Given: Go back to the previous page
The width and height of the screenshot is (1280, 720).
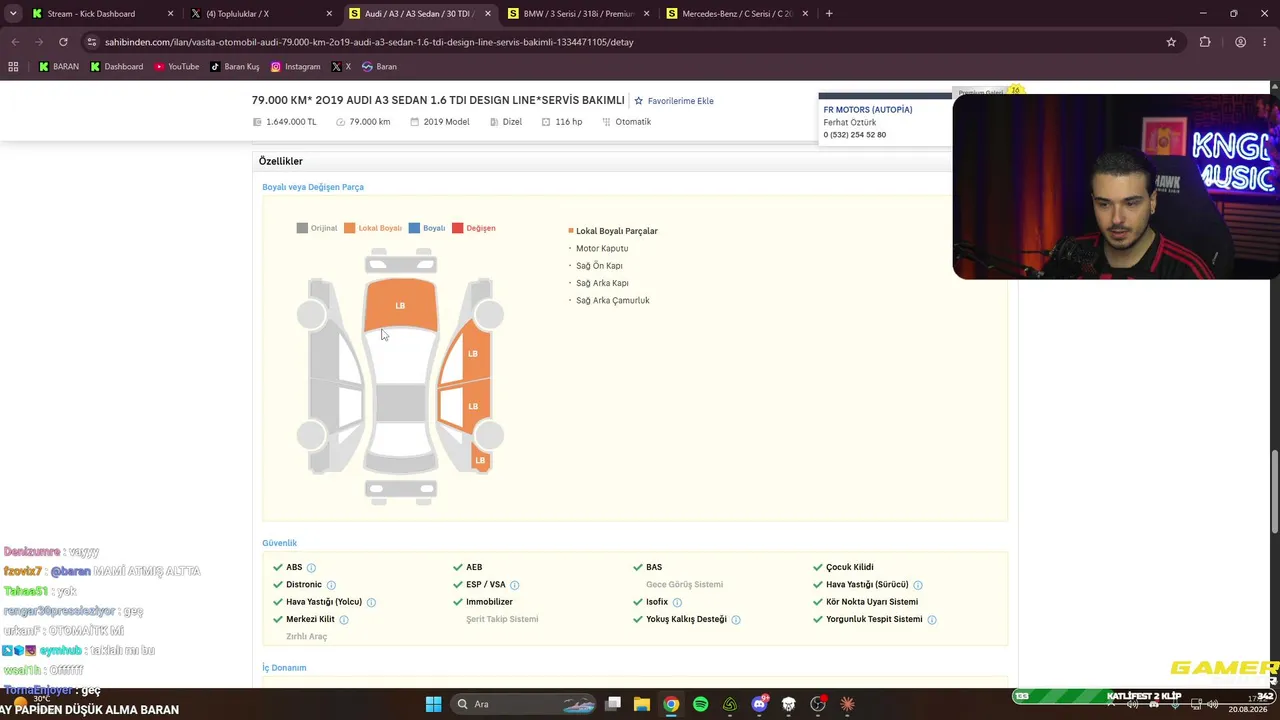Looking at the screenshot, I should 15,42.
